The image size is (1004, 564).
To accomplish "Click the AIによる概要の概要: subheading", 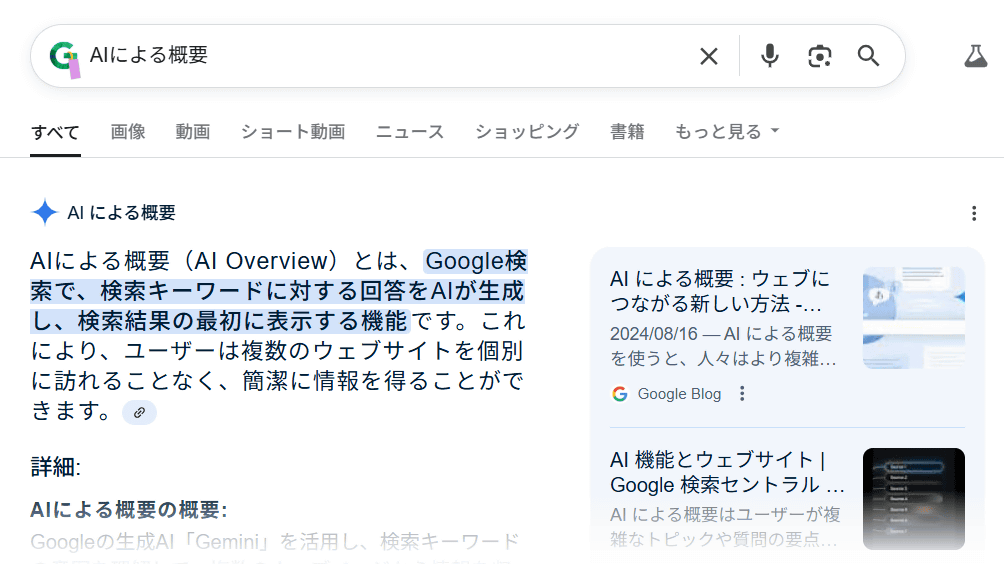I will (129, 510).
